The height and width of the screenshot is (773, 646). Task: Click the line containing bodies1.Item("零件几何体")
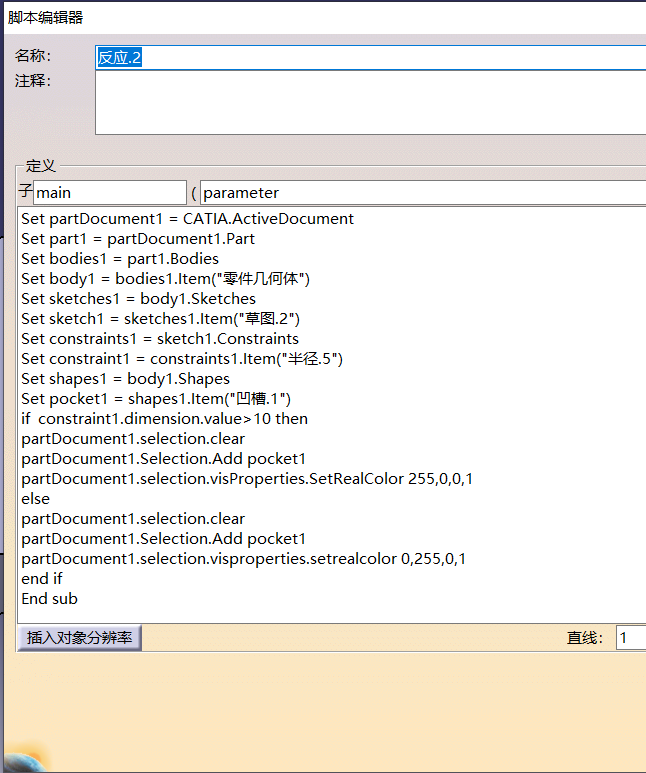pyautogui.click(x=165, y=279)
